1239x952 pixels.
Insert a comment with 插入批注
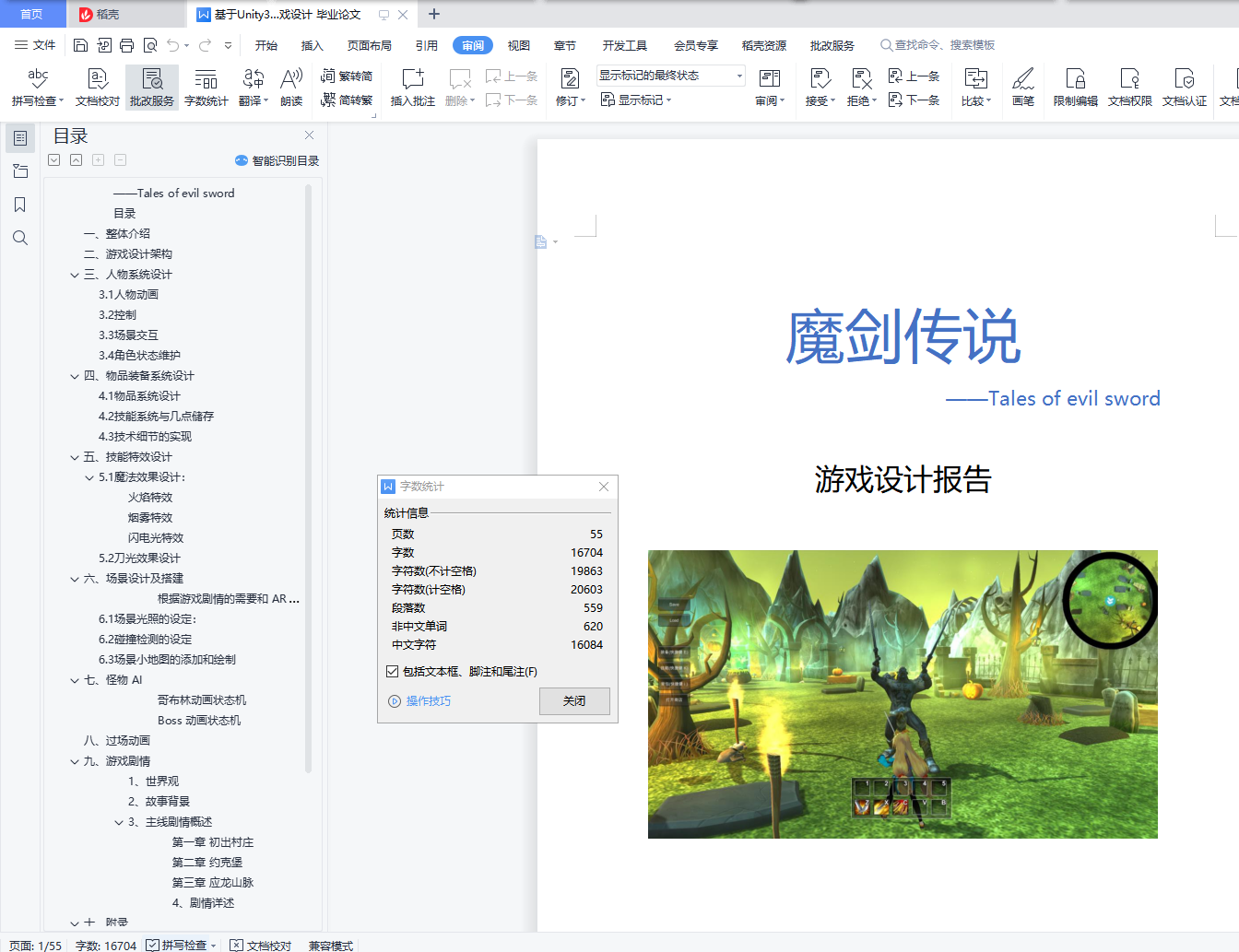click(x=412, y=88)
